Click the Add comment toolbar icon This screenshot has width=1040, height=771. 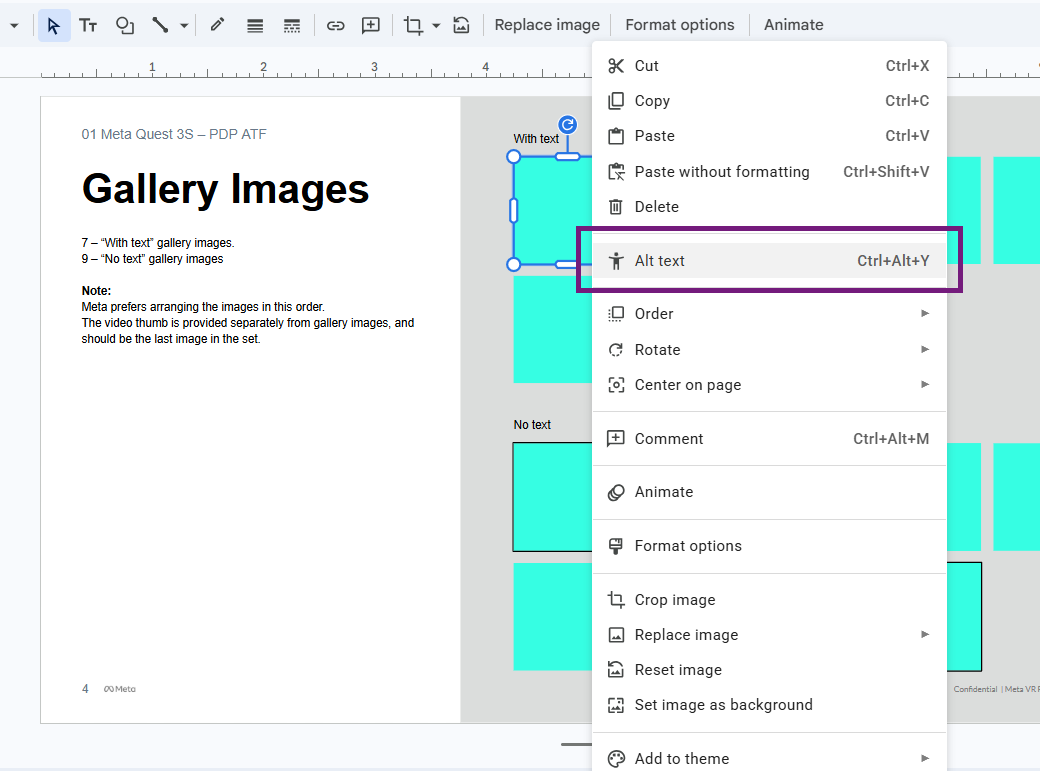[x=371, y=25]
